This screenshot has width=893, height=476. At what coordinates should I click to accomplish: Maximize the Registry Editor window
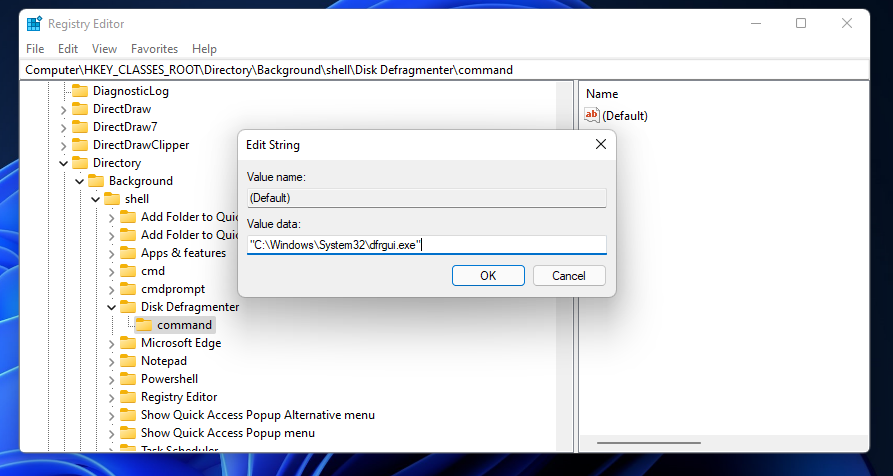point(801,23)
